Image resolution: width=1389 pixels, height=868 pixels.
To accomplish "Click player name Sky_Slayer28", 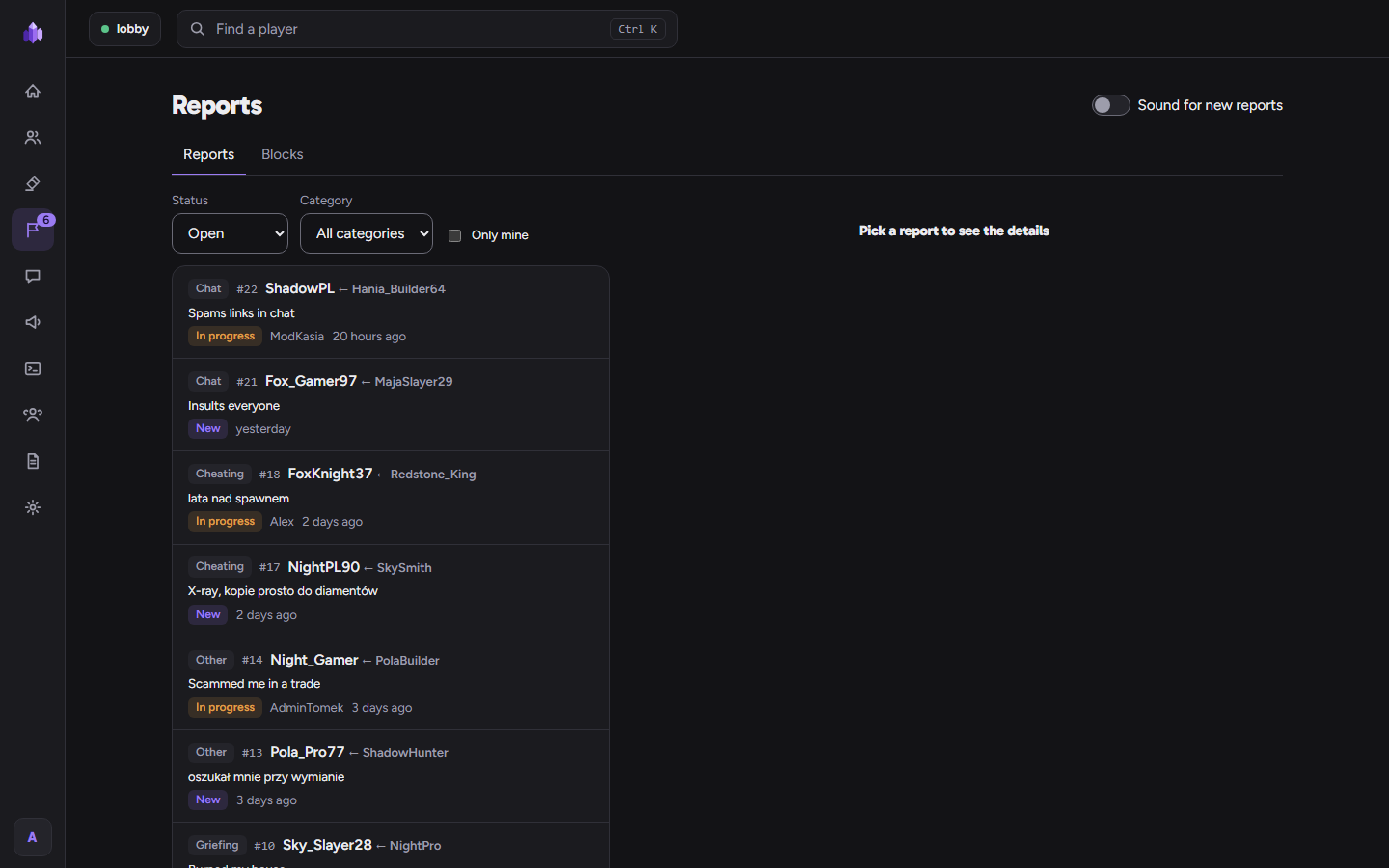I will [x=327, y=845].
